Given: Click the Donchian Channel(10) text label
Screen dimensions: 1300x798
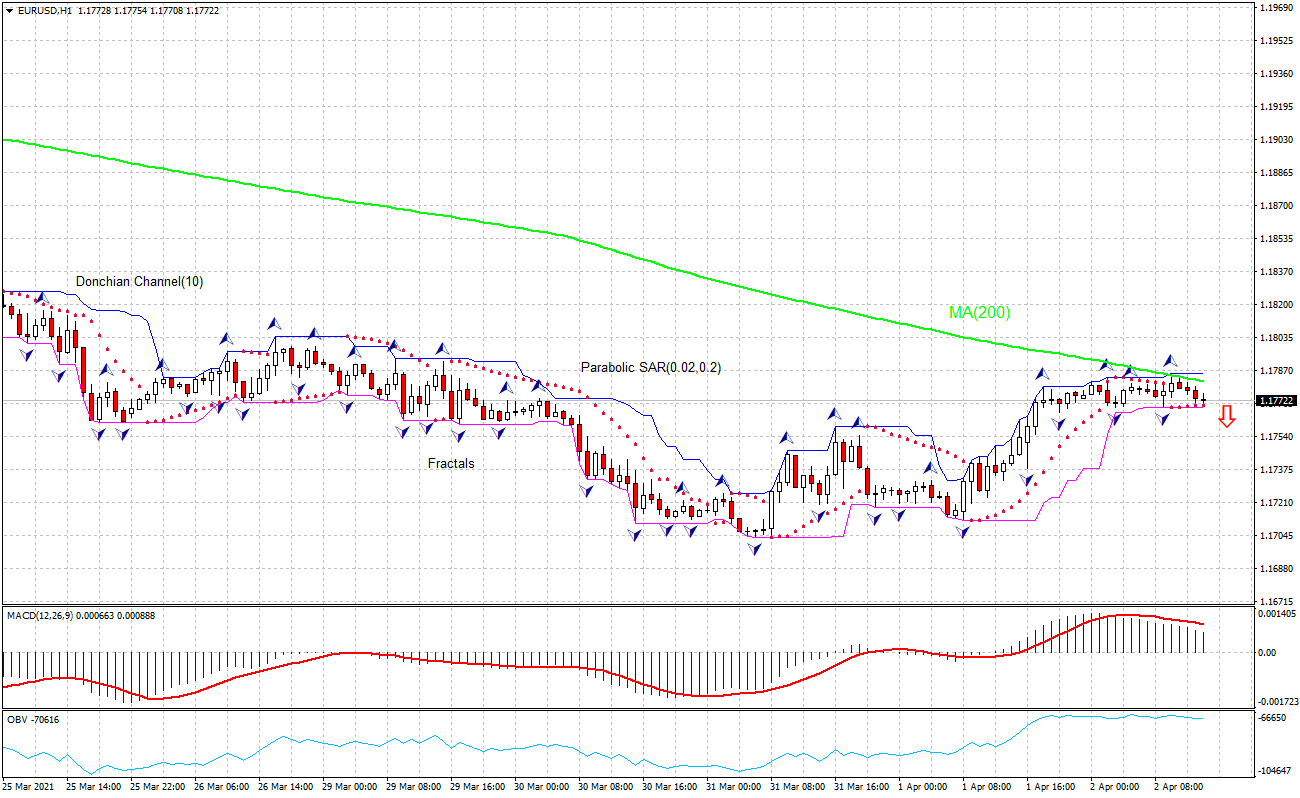Looking at the screenshot, I should 138,283.
